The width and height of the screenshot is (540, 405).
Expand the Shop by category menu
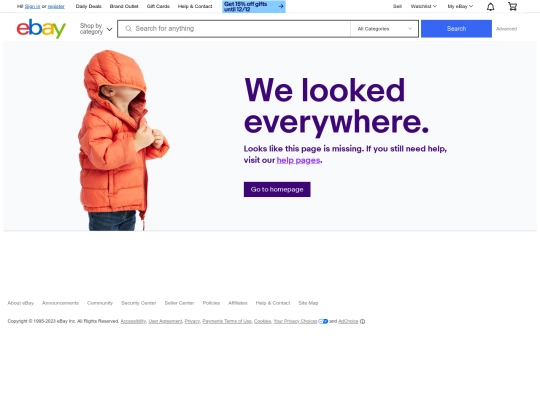(96, 29)
